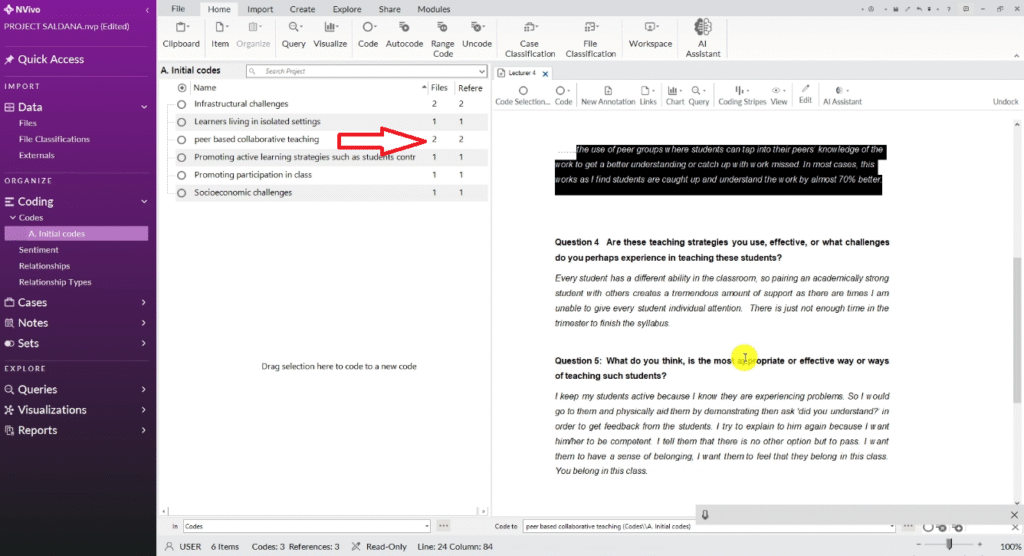The image size is (1024, 556).
Task: Switch to the Explore ribbon tab
Action: pyautogui.click(x=346, y=9)
